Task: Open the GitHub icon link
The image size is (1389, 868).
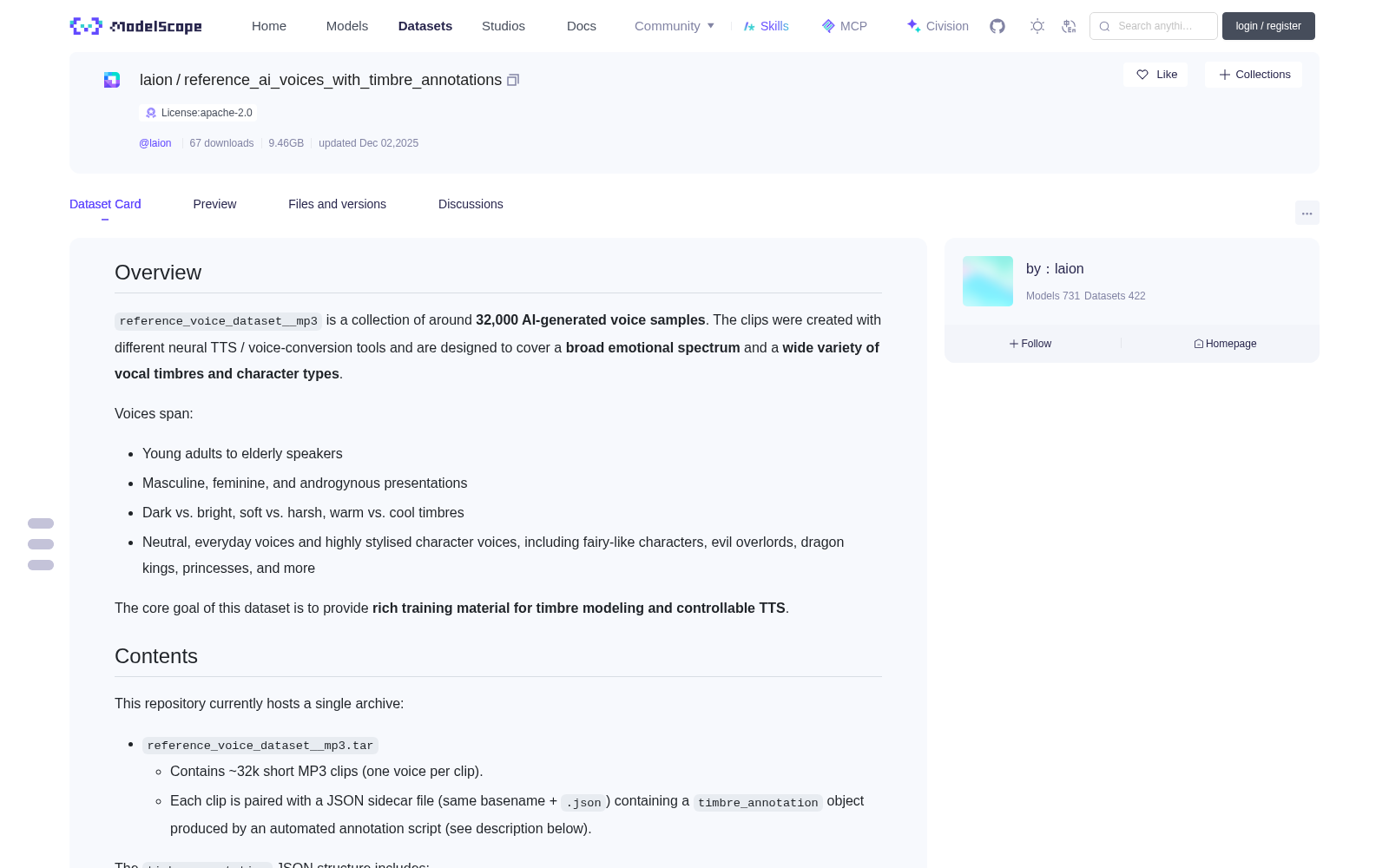Action: tap(997, 26)
